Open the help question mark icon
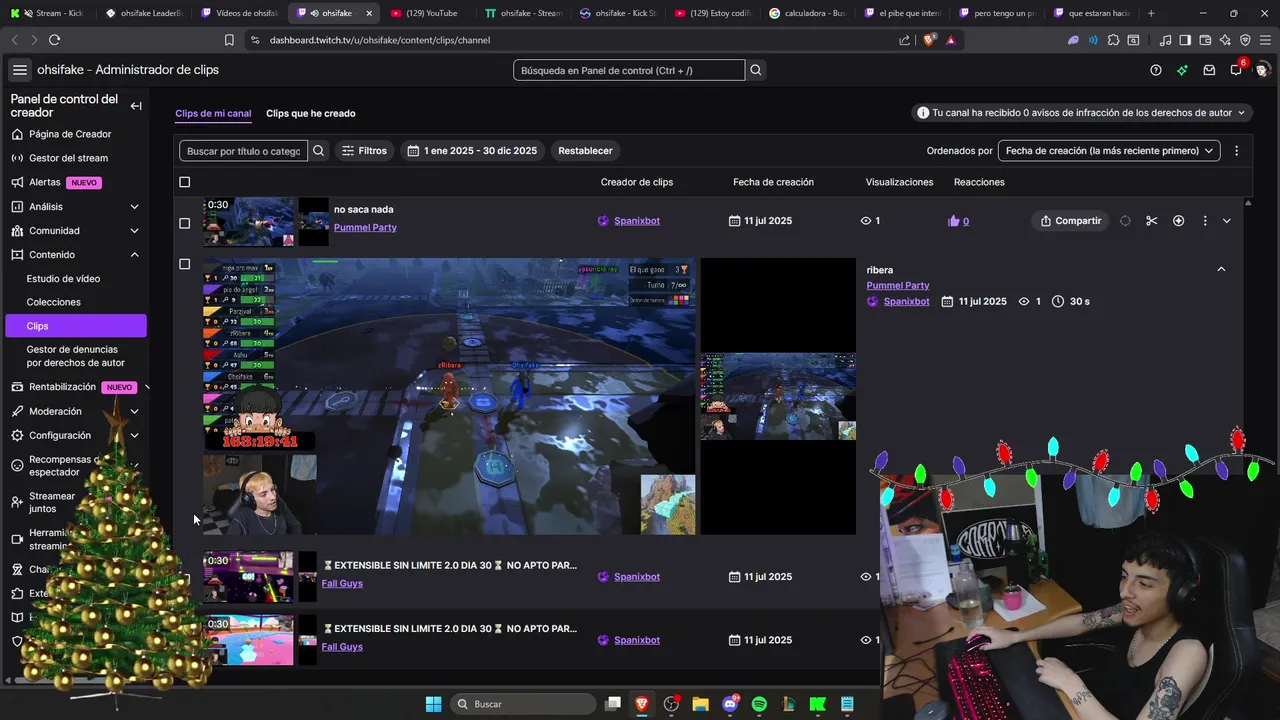 pyautogui.click(x=1156, y=70)
